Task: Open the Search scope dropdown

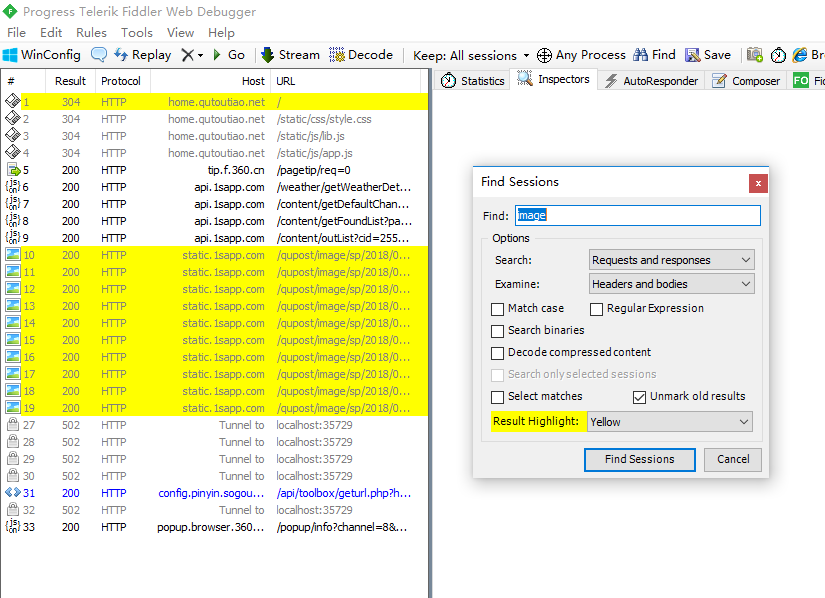Action: (x=672, y=260)
